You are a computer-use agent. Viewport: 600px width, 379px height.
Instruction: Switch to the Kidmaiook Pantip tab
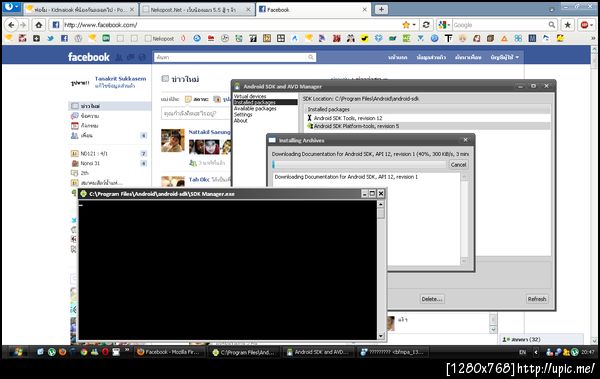pos(80,10)
